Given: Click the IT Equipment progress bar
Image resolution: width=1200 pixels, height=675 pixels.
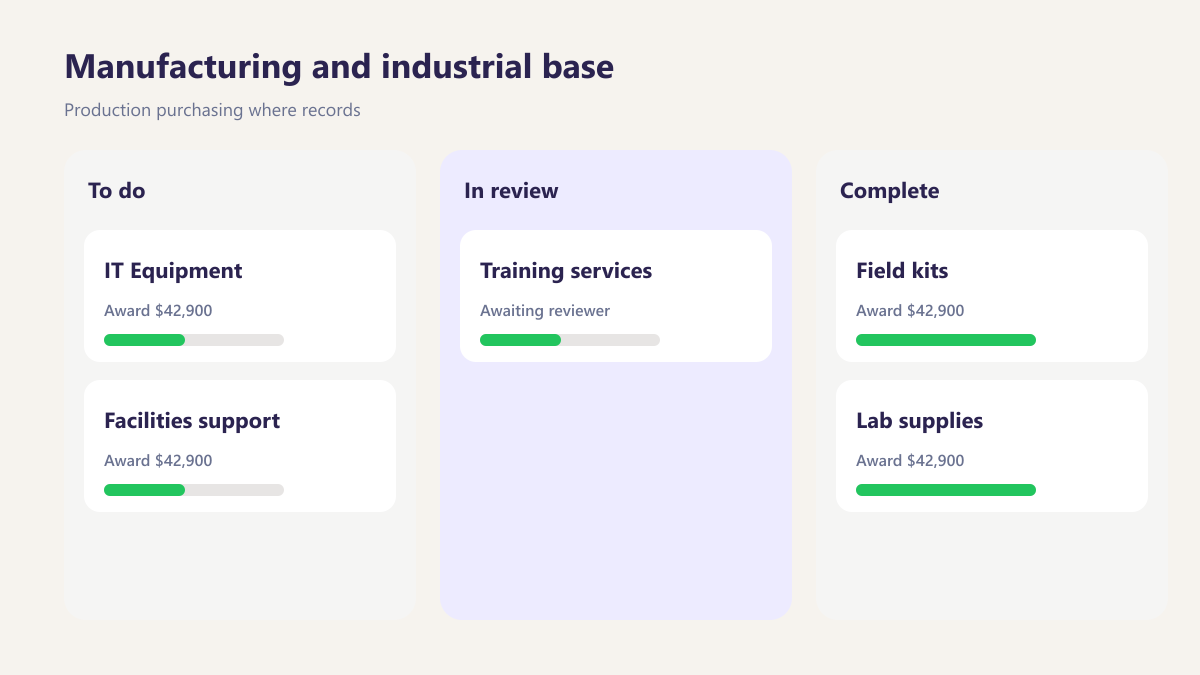Looking at the screenshot, I should [194, 340].
